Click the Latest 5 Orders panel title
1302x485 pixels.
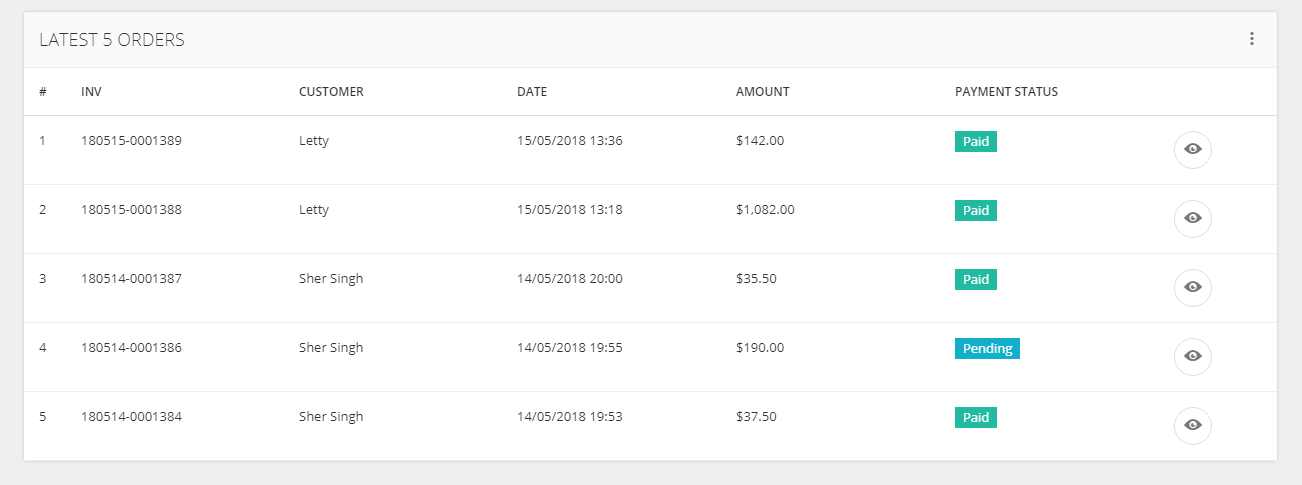point(112,40)
